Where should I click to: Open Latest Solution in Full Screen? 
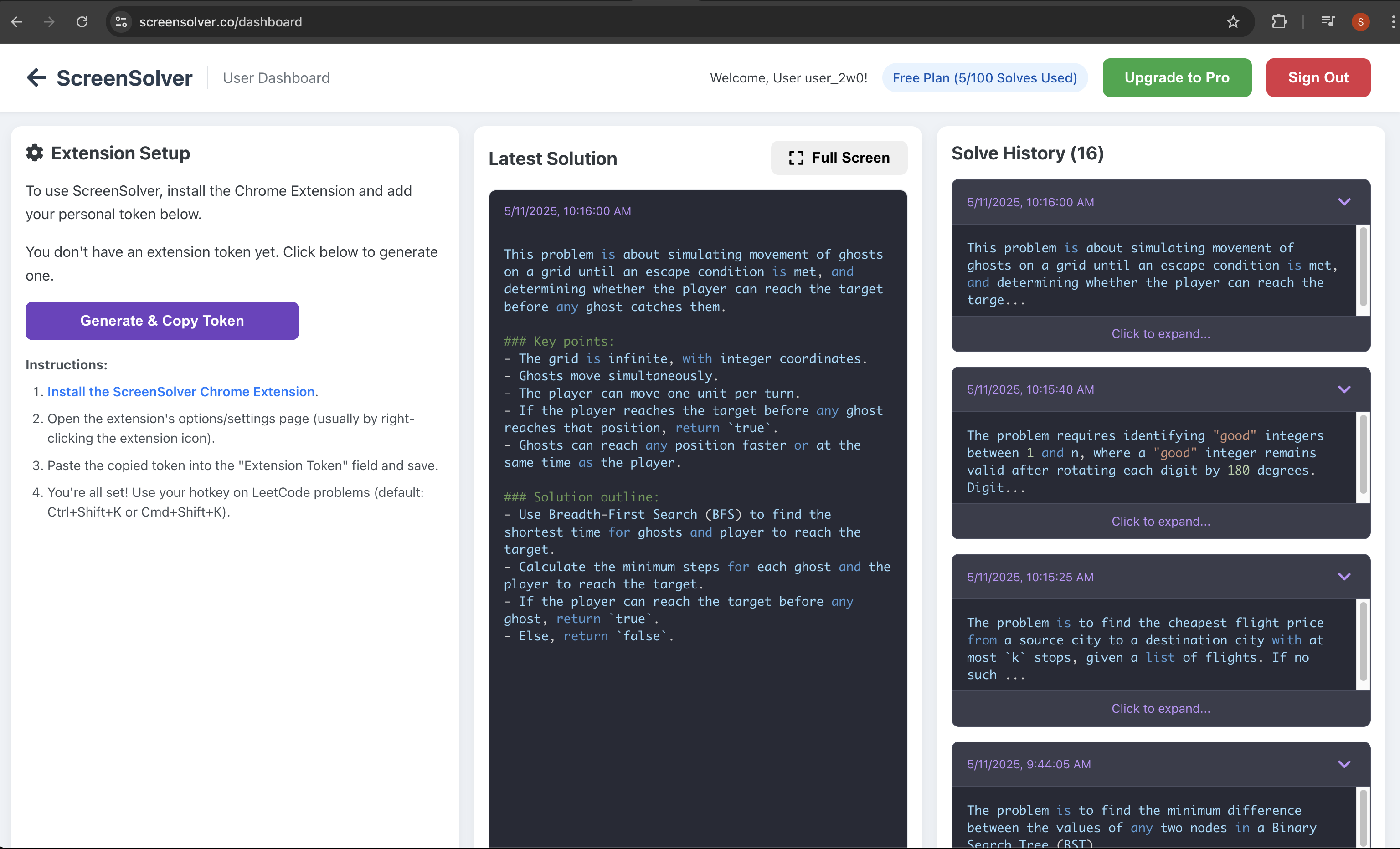839,157
